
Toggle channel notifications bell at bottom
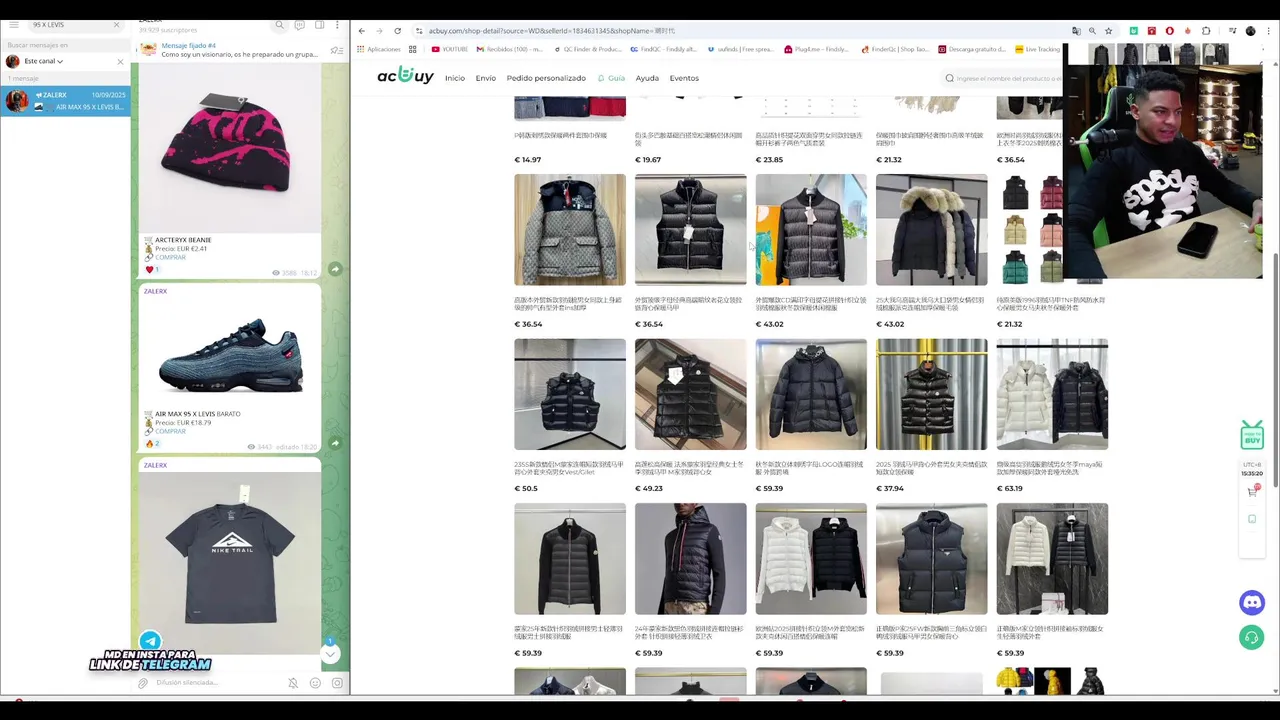[293, 683]
